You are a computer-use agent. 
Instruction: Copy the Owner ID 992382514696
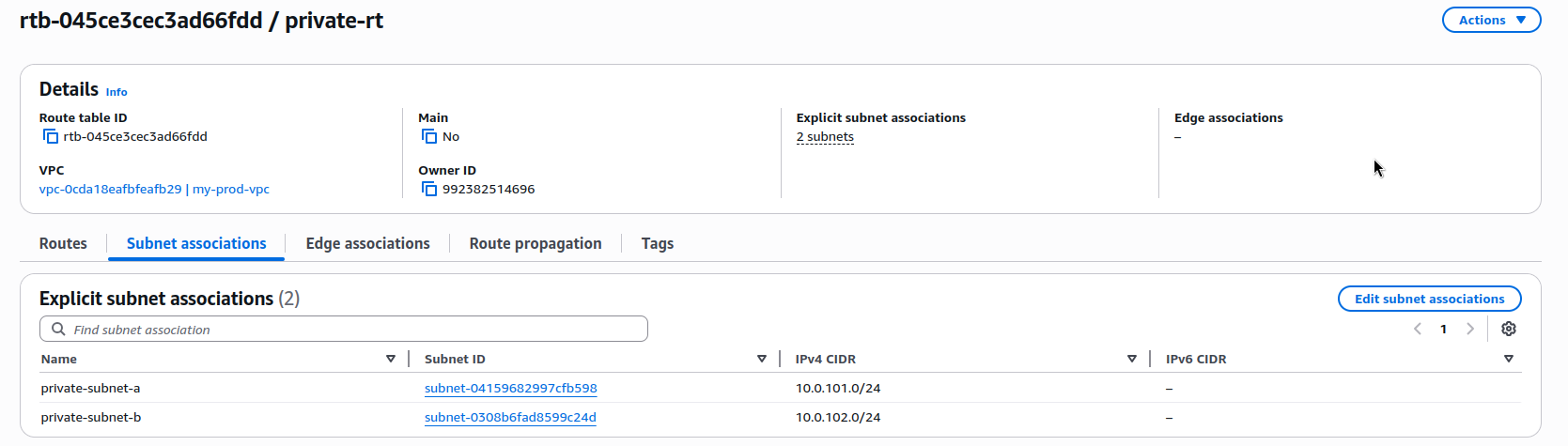click(x=429, y=190)
